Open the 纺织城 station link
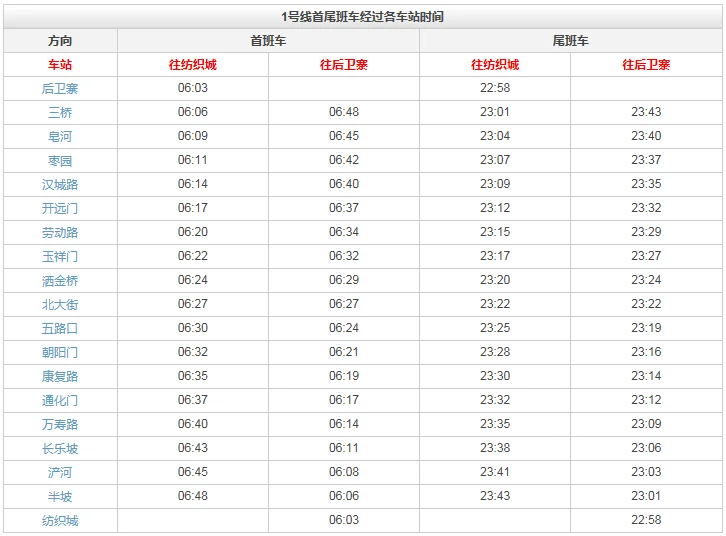Viewport: 726px width, 536px height. [x=60, y=520]
